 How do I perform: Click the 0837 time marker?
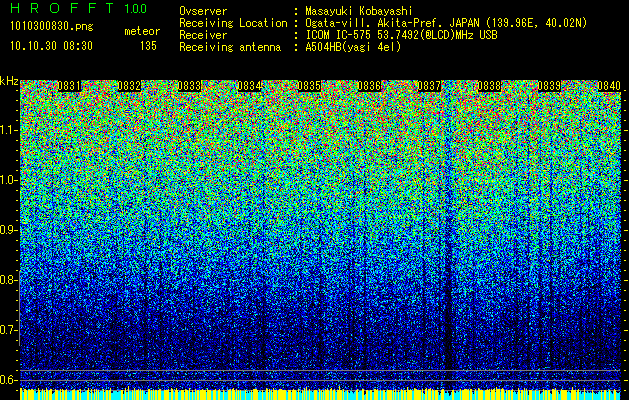click(x=429, y=86)
